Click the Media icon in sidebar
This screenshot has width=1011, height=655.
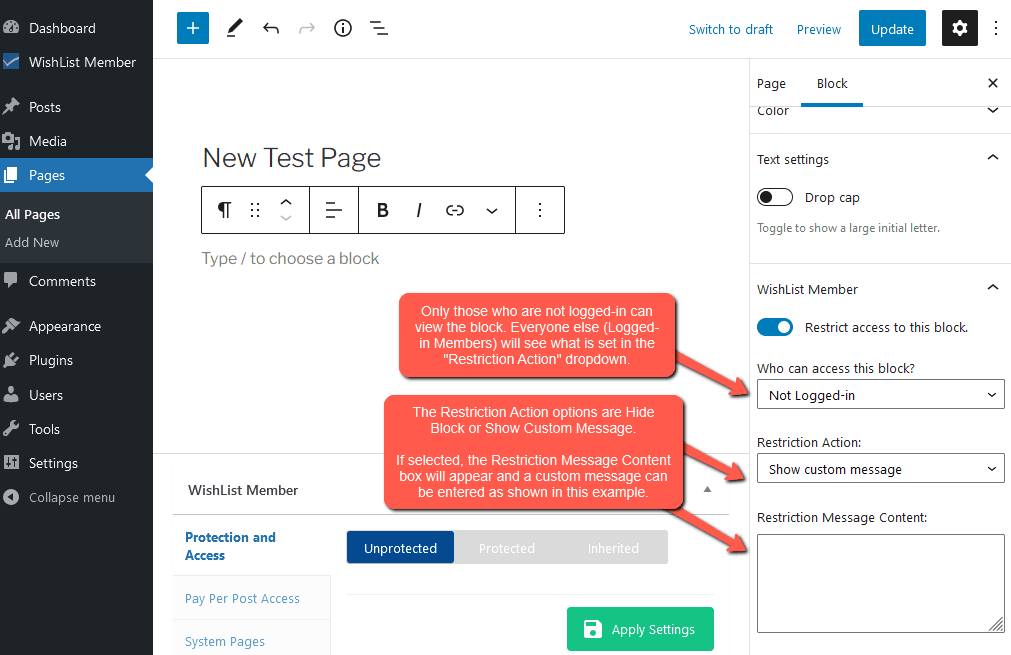[x=11, y=141]
